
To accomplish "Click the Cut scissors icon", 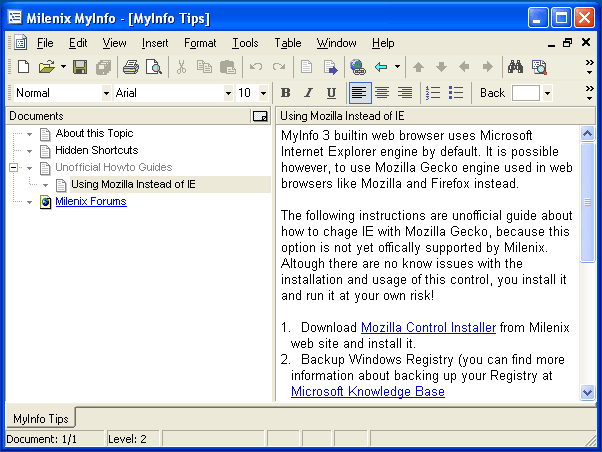I will tap(181, 67).
